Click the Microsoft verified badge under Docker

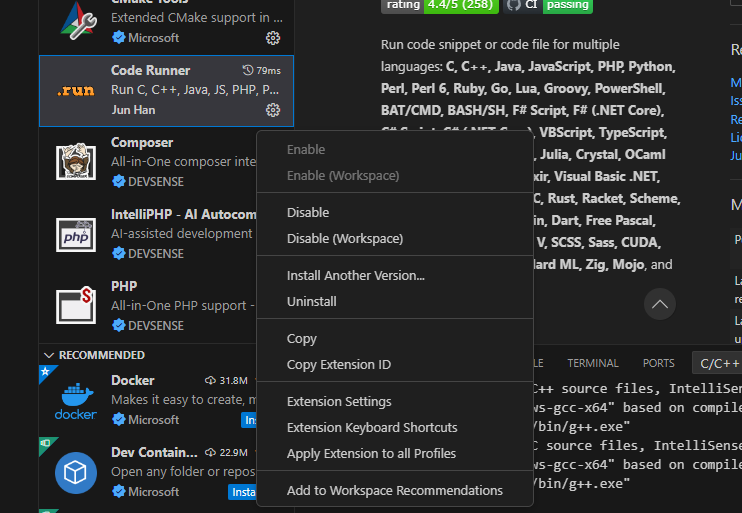click(118, 419)
